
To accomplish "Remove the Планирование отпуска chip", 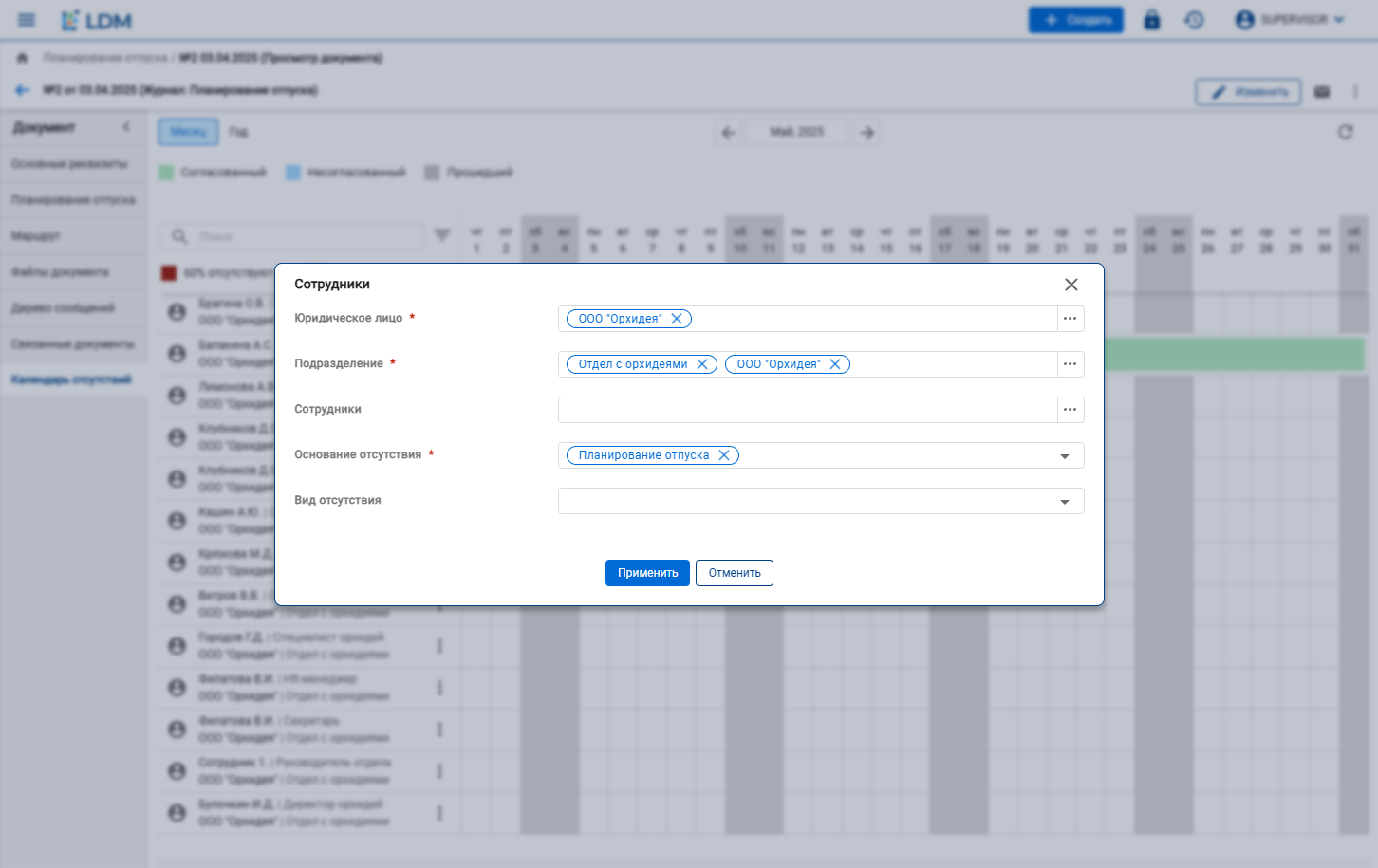I will (724, 455).
